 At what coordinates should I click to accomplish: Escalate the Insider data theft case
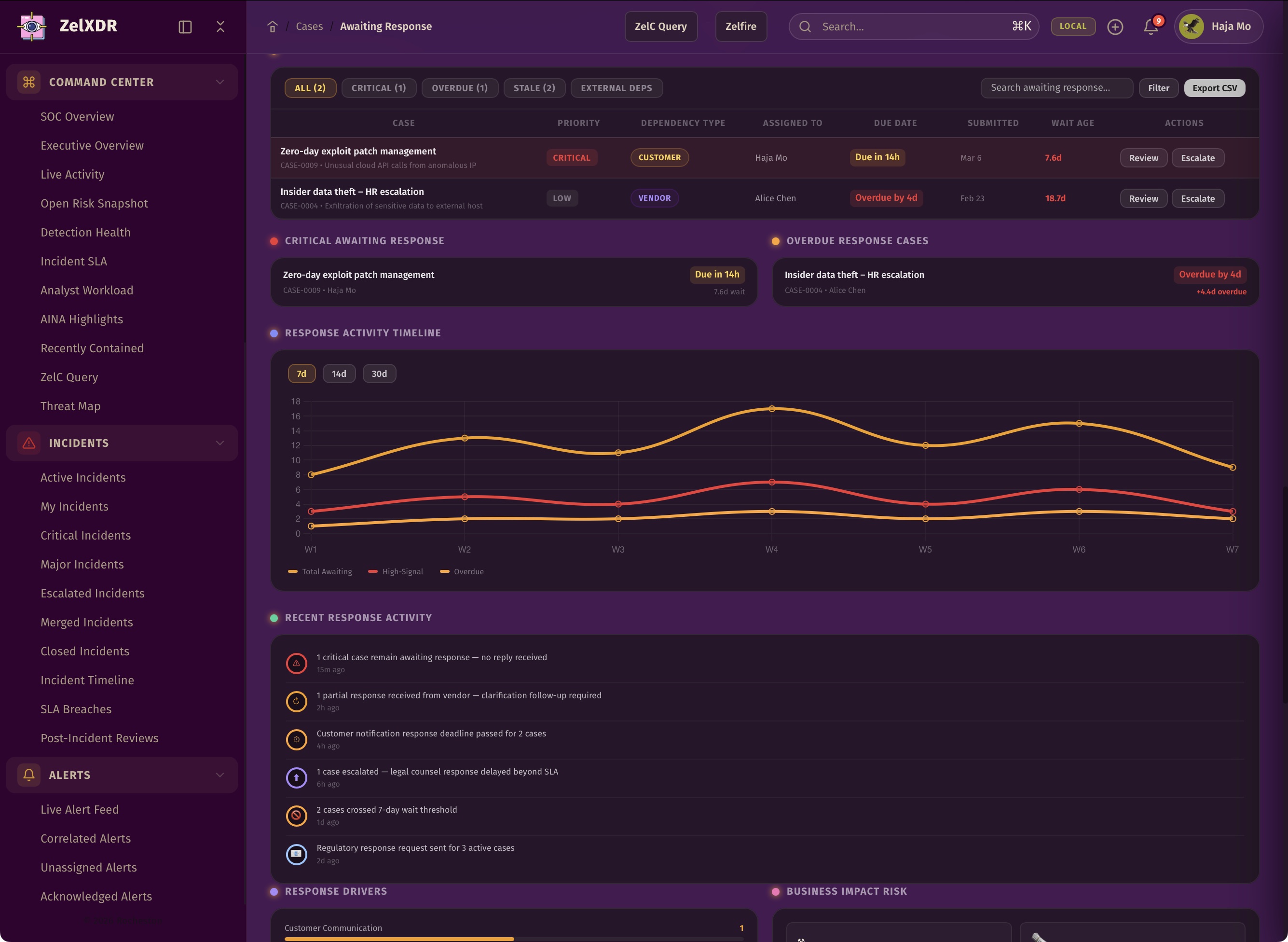(x=1197, y=198)
